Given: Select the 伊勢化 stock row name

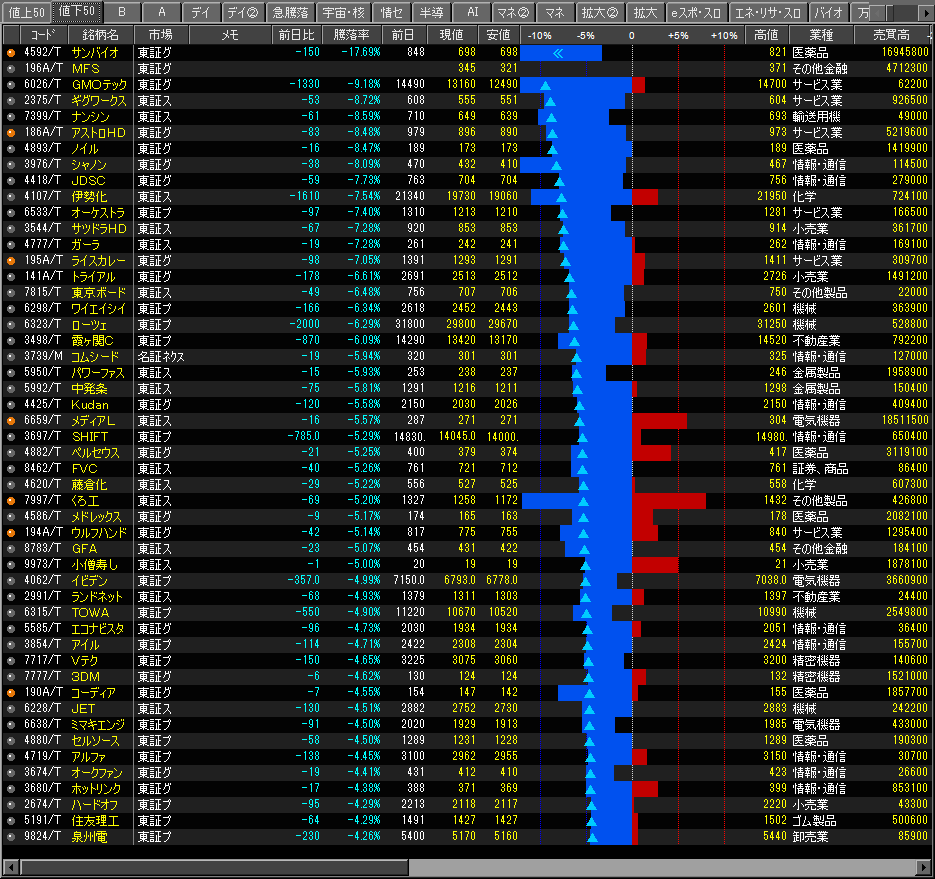Looking at the screenshot, I should pyautogui.click(x=89, y=196).
